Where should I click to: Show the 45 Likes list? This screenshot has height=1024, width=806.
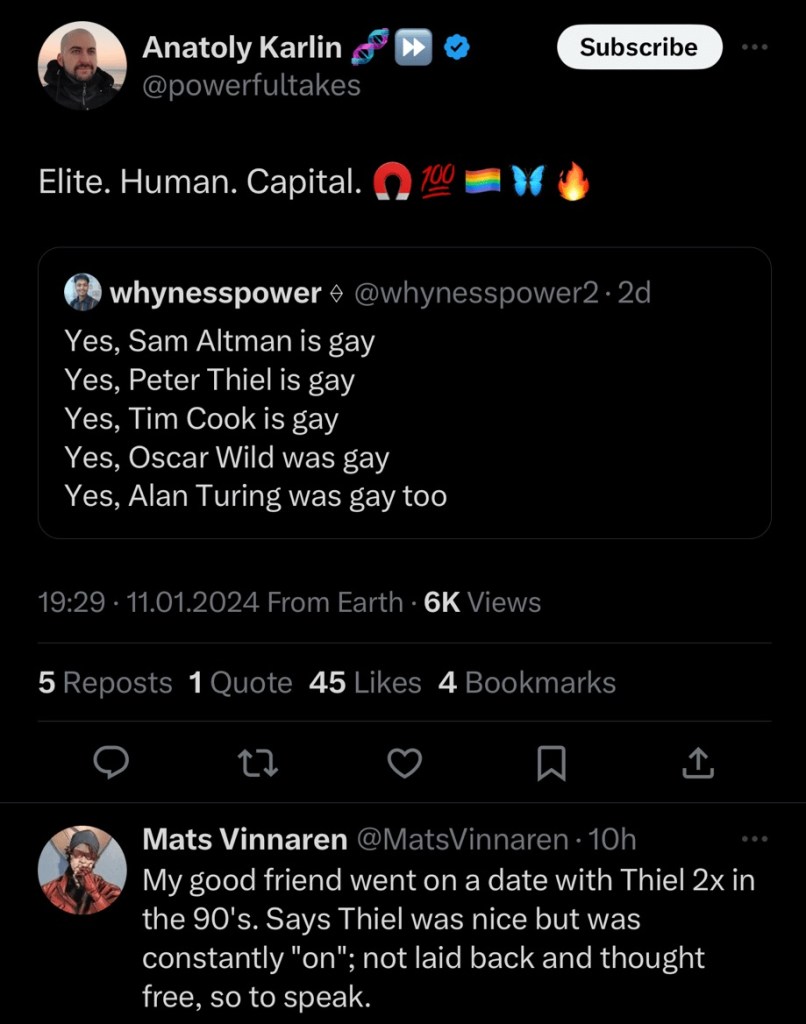click(x=365, y=683)
